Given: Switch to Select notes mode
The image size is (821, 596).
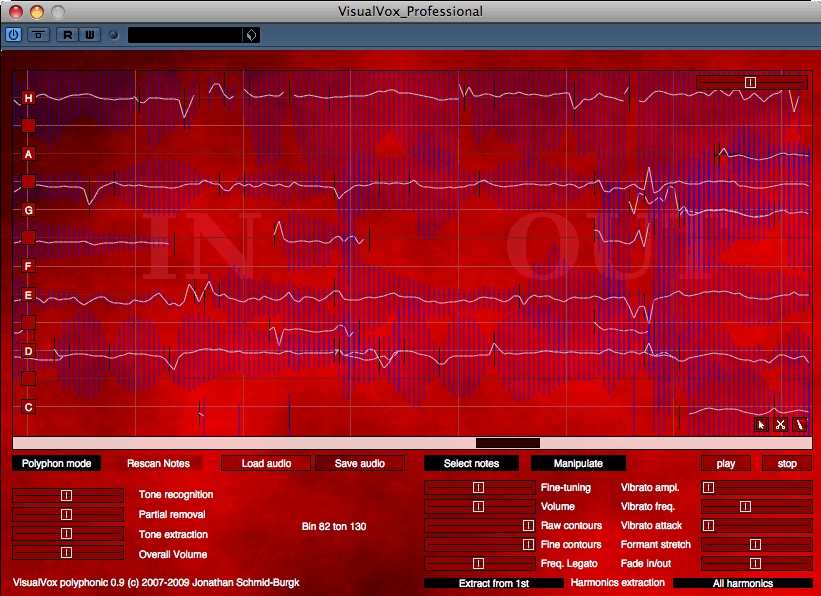Looking at the screenshot, I should click(x=471, y=463).
